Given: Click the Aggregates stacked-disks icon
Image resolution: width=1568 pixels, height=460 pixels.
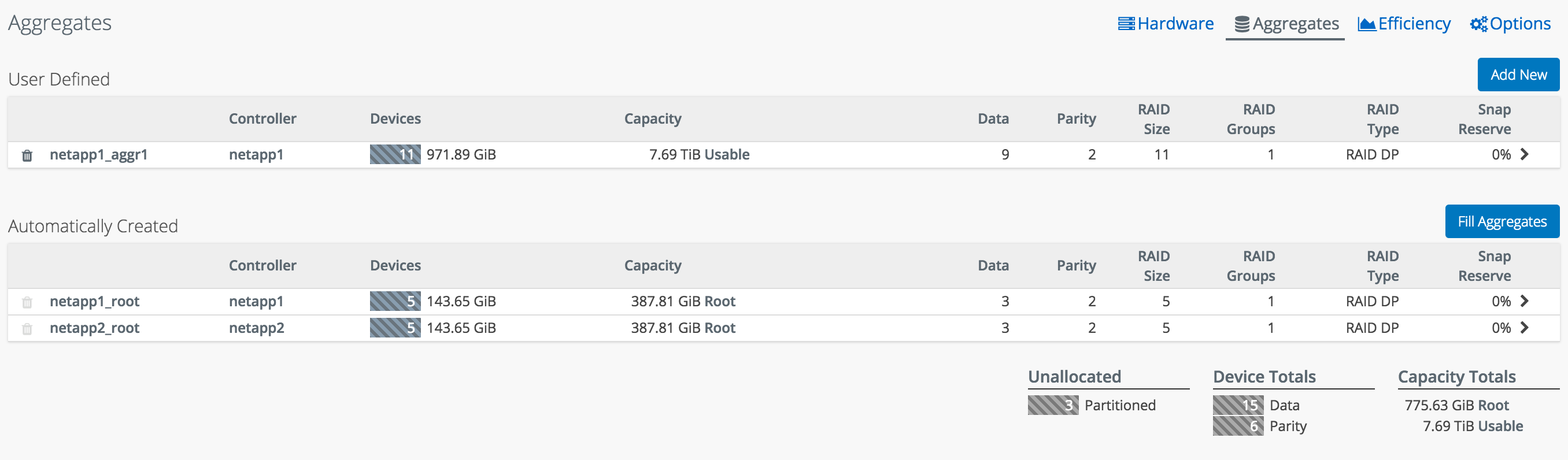Looking at the screenshot, I should point(1242,24).
